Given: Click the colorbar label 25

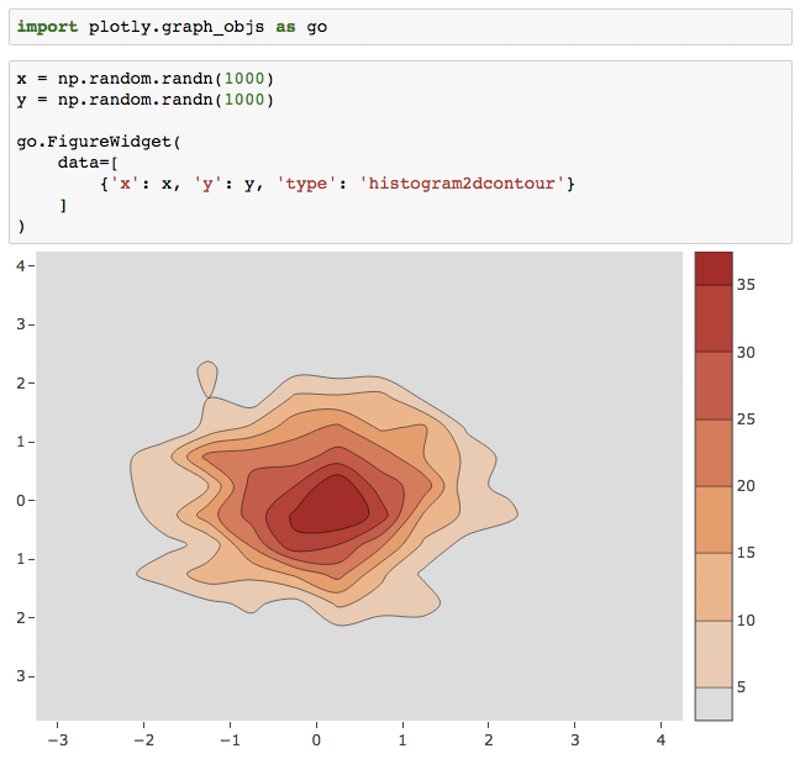Looking at the screenshot, I should (x=745, y=419).
